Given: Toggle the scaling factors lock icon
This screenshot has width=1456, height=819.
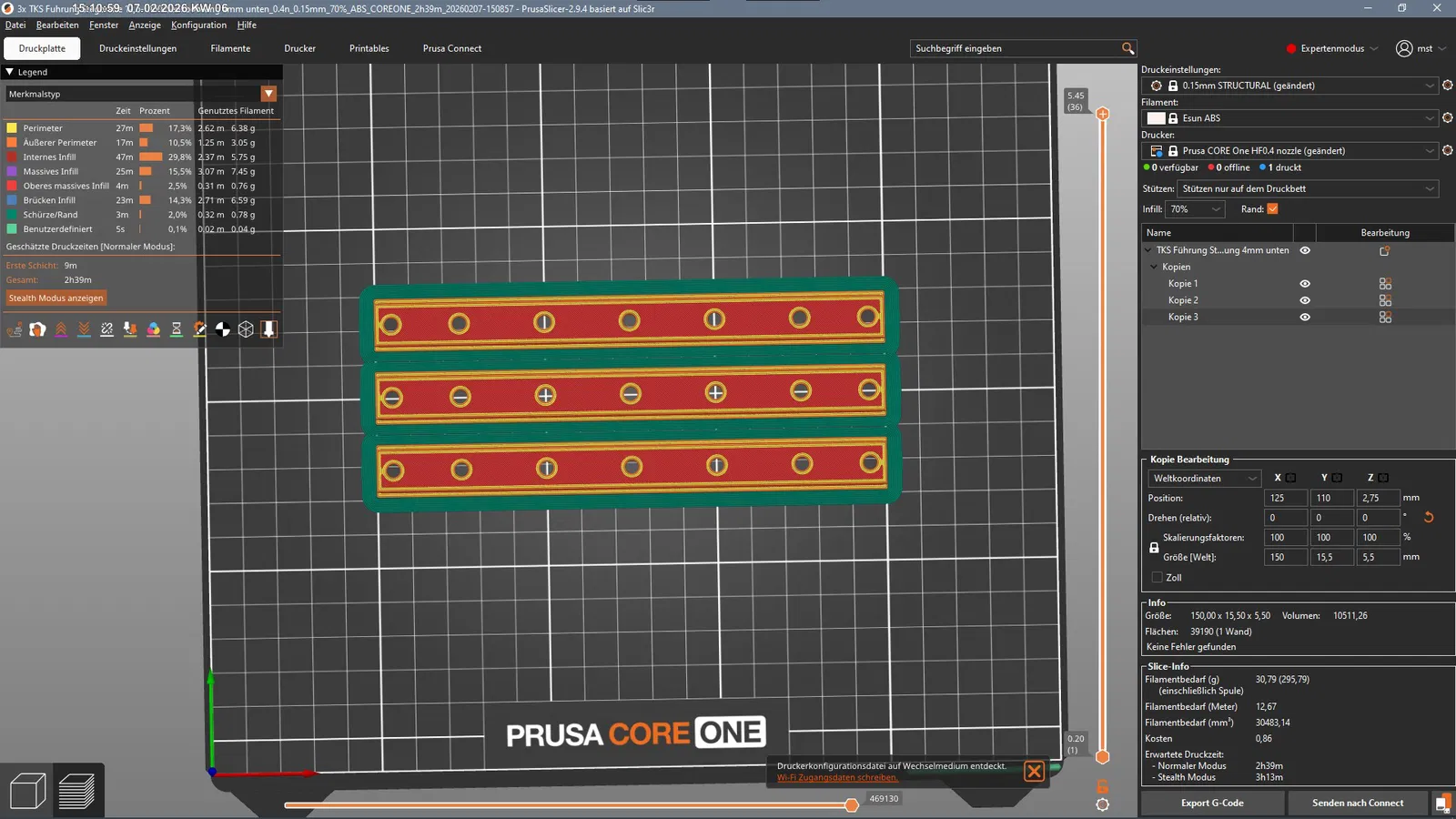Looking at the screenshot, I should coord(1154,547).
